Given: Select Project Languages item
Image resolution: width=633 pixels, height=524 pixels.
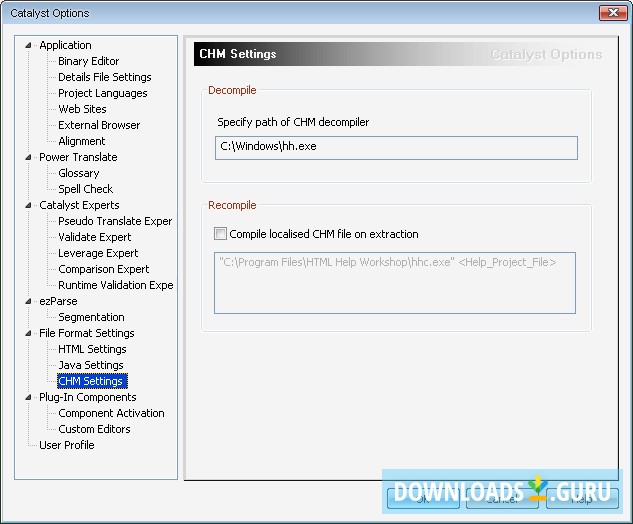Looking at the screenshot, I should click(x=103, y=93).
